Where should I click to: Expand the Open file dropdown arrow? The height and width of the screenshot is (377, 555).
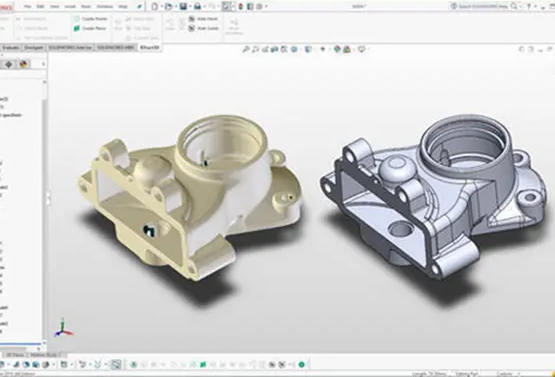176,6
